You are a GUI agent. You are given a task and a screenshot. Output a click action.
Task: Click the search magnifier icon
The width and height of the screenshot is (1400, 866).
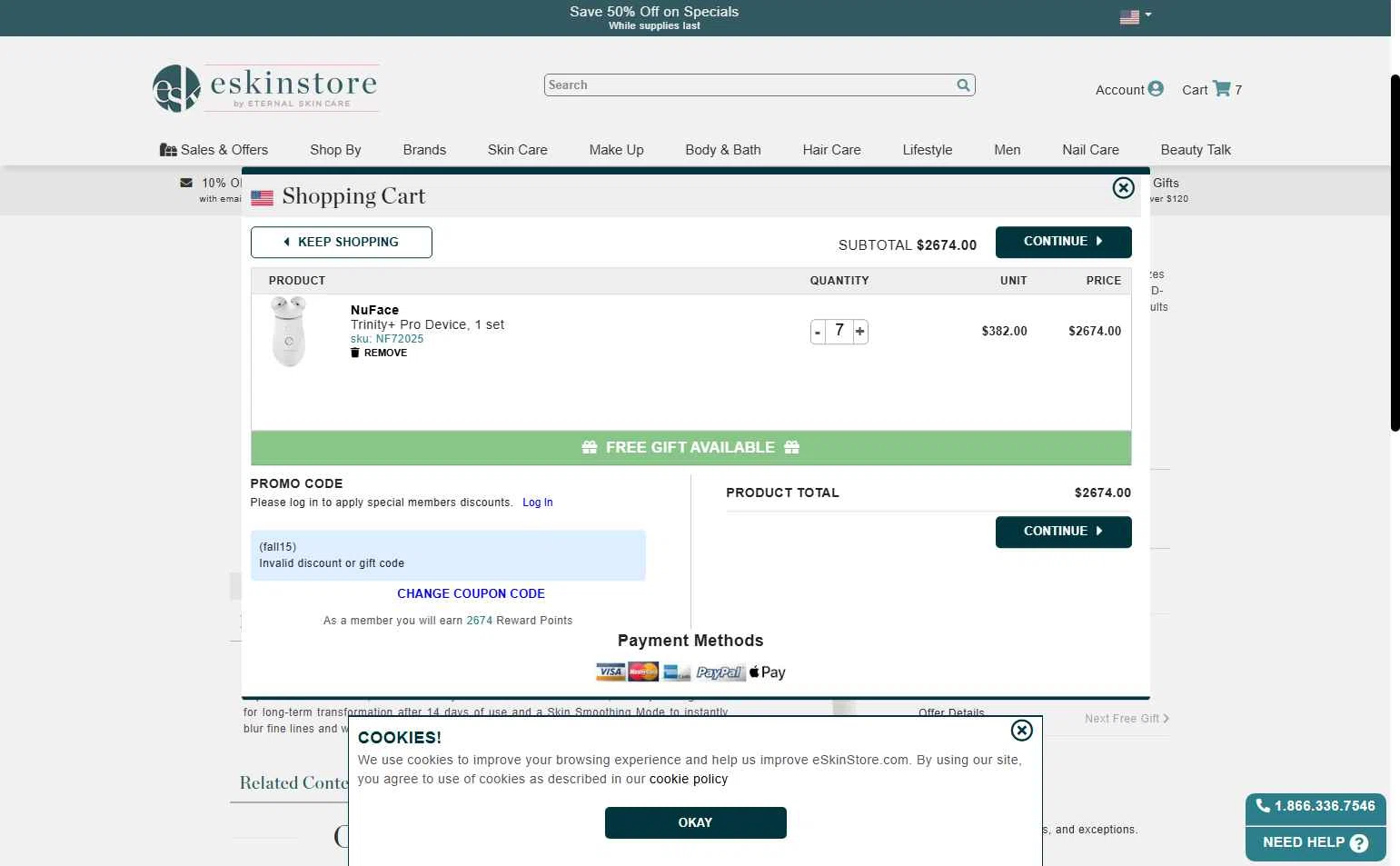pyautogui.click(x=963, y=85)
